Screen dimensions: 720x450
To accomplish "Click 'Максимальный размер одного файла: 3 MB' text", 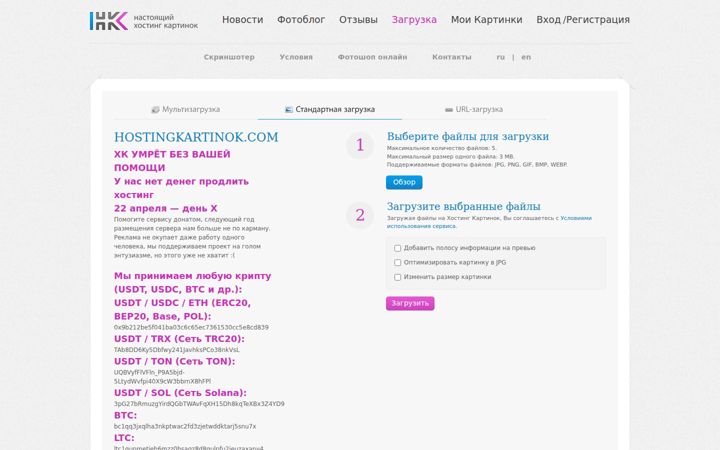I will coord(450,157).
